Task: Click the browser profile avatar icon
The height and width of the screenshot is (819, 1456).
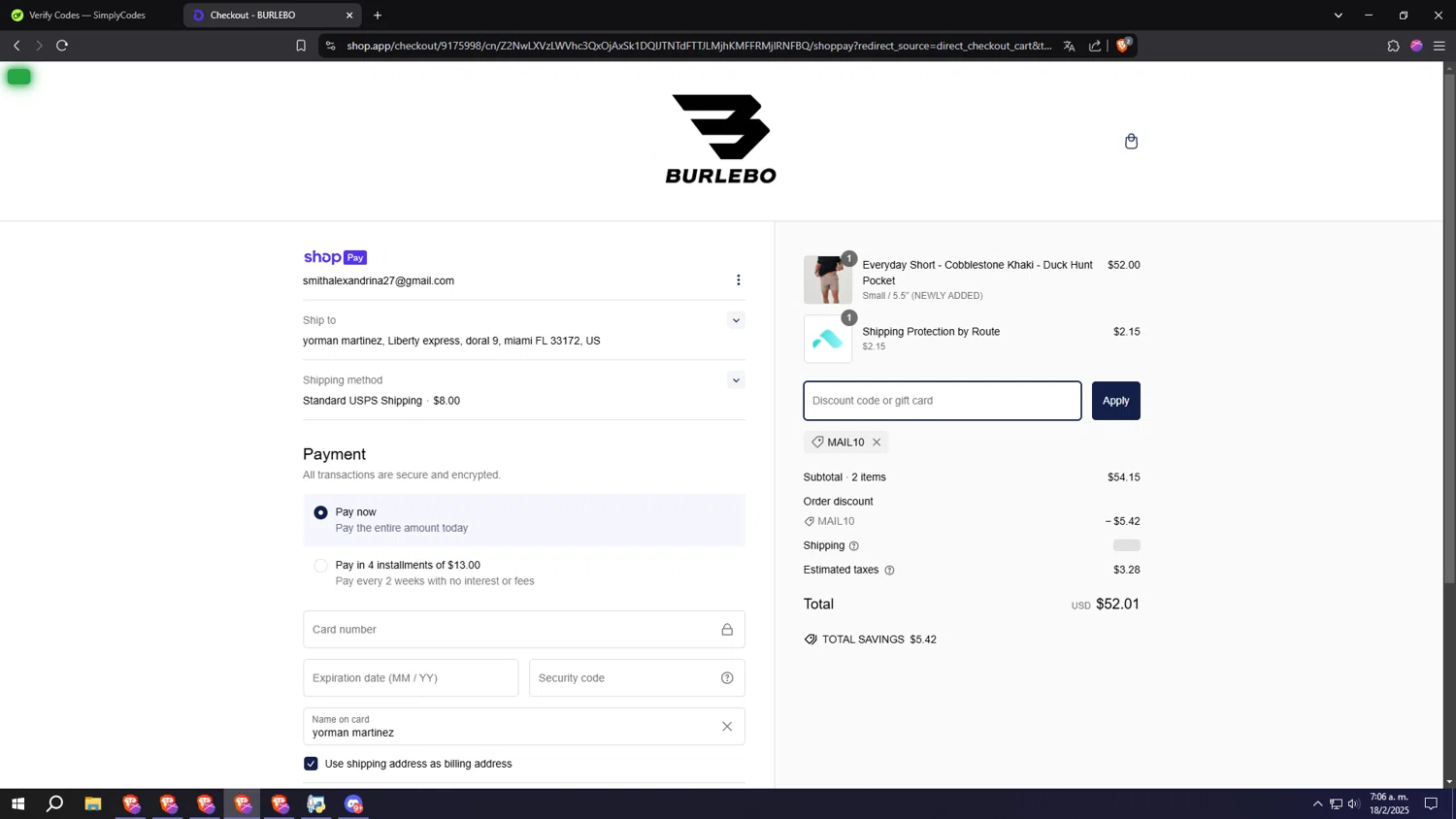Action: (x=1416, y=46)
